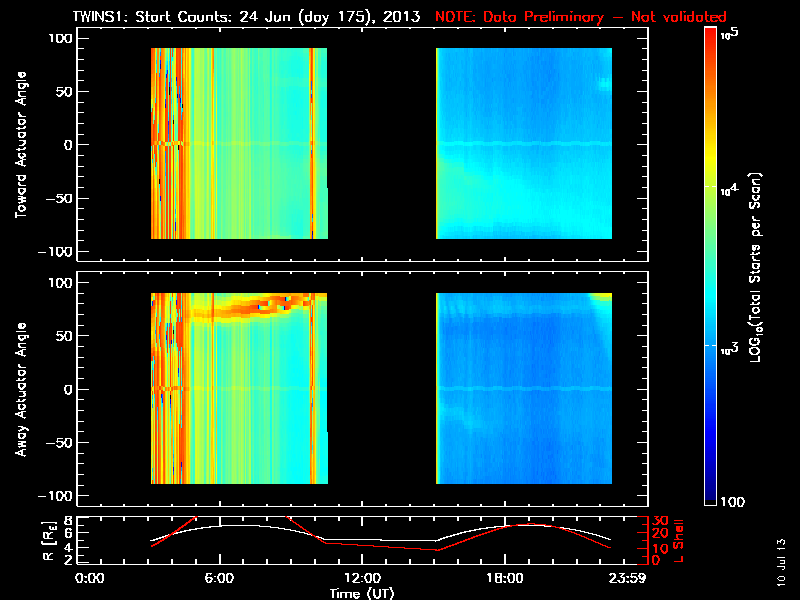Image resolution: width=800 pixels, height=600 pixels.
Task: Click the 18:00 time axis label
Action: point(505,578)
